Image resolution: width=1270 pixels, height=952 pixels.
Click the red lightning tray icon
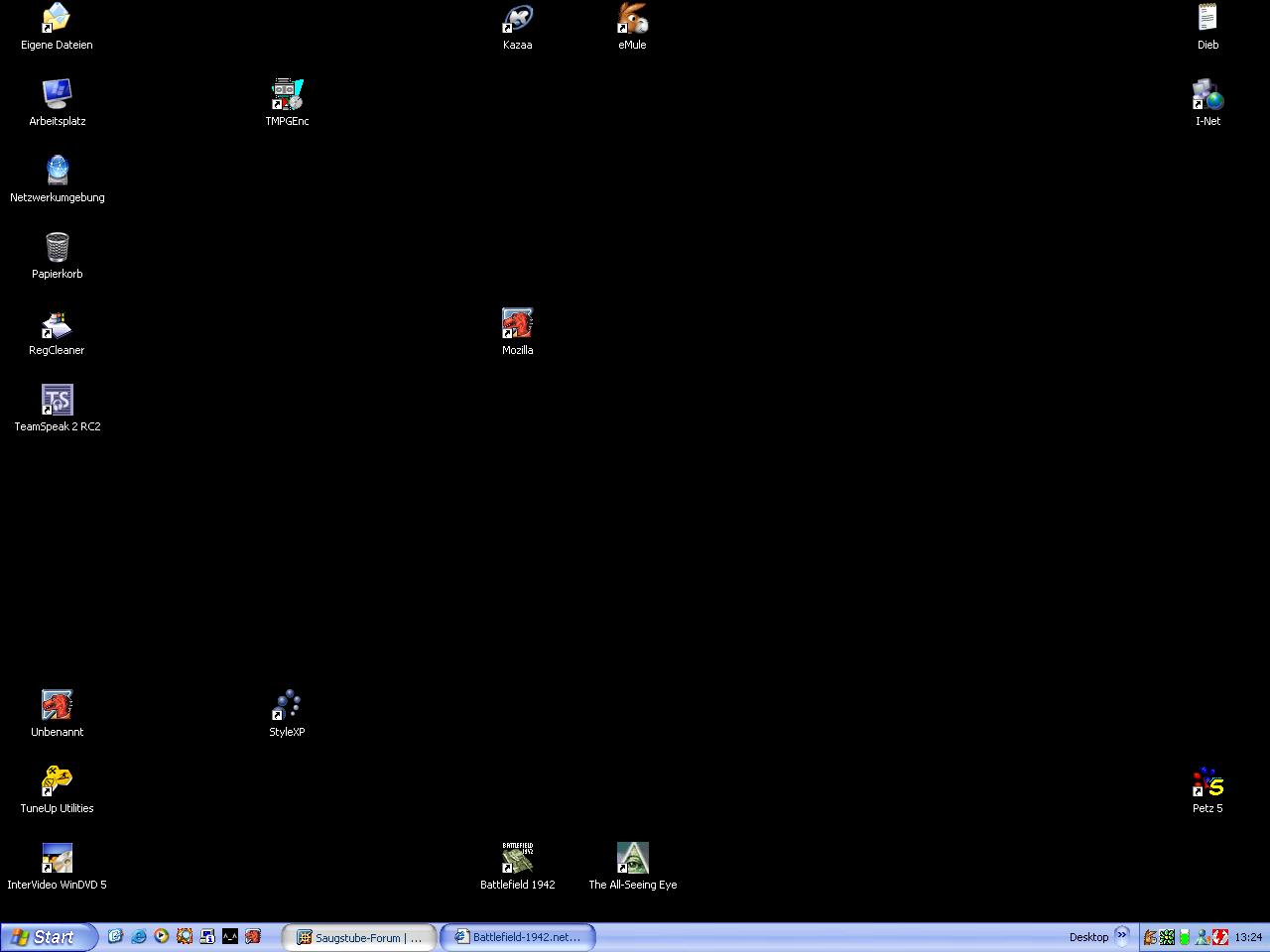(1220, 937)
